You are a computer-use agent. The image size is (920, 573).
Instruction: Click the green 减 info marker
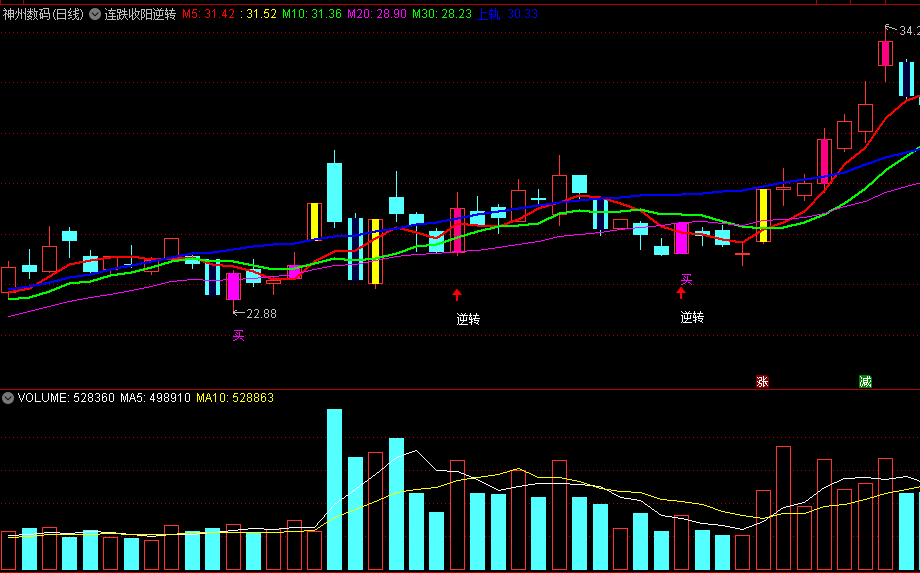pos(865,382)
